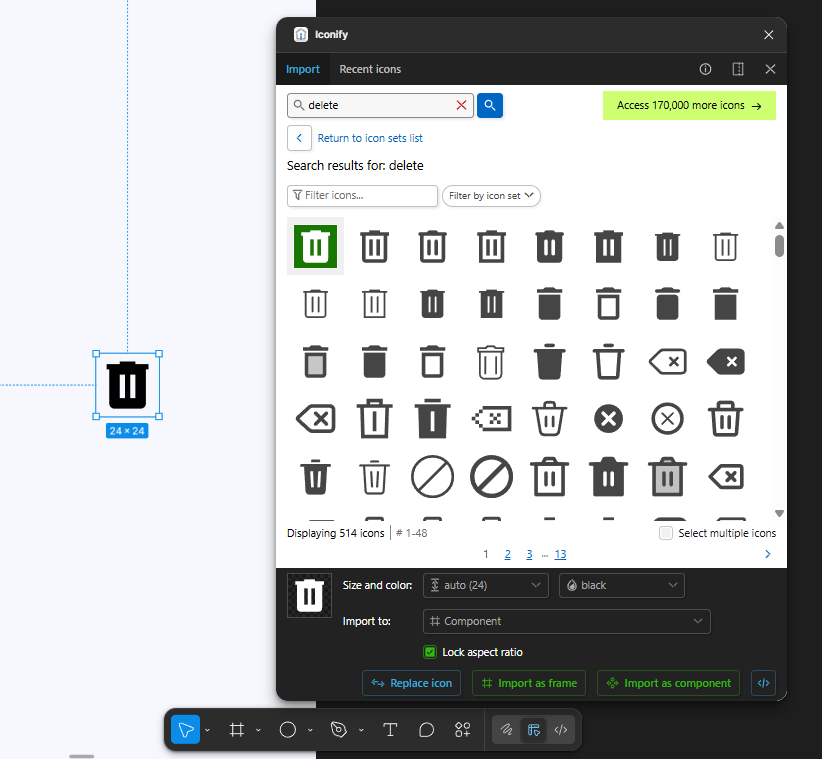Select the filled circle X icon
822x759 pixels.
[x=608, y=419]
